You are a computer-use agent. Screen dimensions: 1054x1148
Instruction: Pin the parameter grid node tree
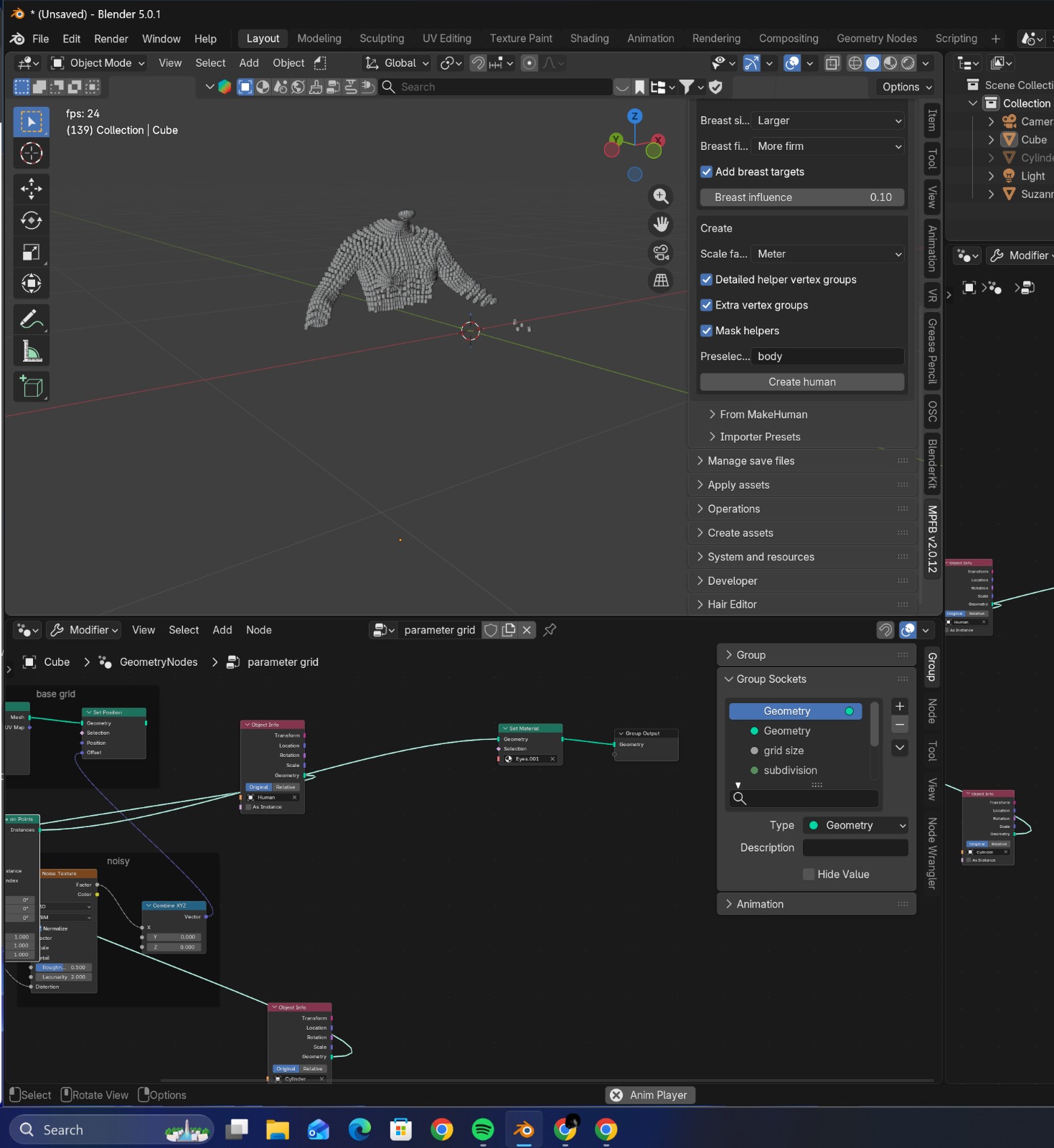pyautogui.click(x=550, y=630)
